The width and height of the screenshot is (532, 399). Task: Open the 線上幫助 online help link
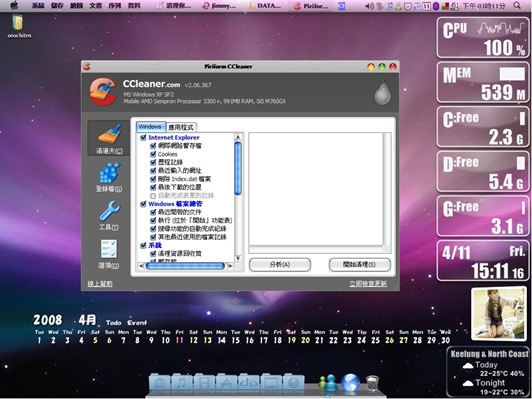100,284
